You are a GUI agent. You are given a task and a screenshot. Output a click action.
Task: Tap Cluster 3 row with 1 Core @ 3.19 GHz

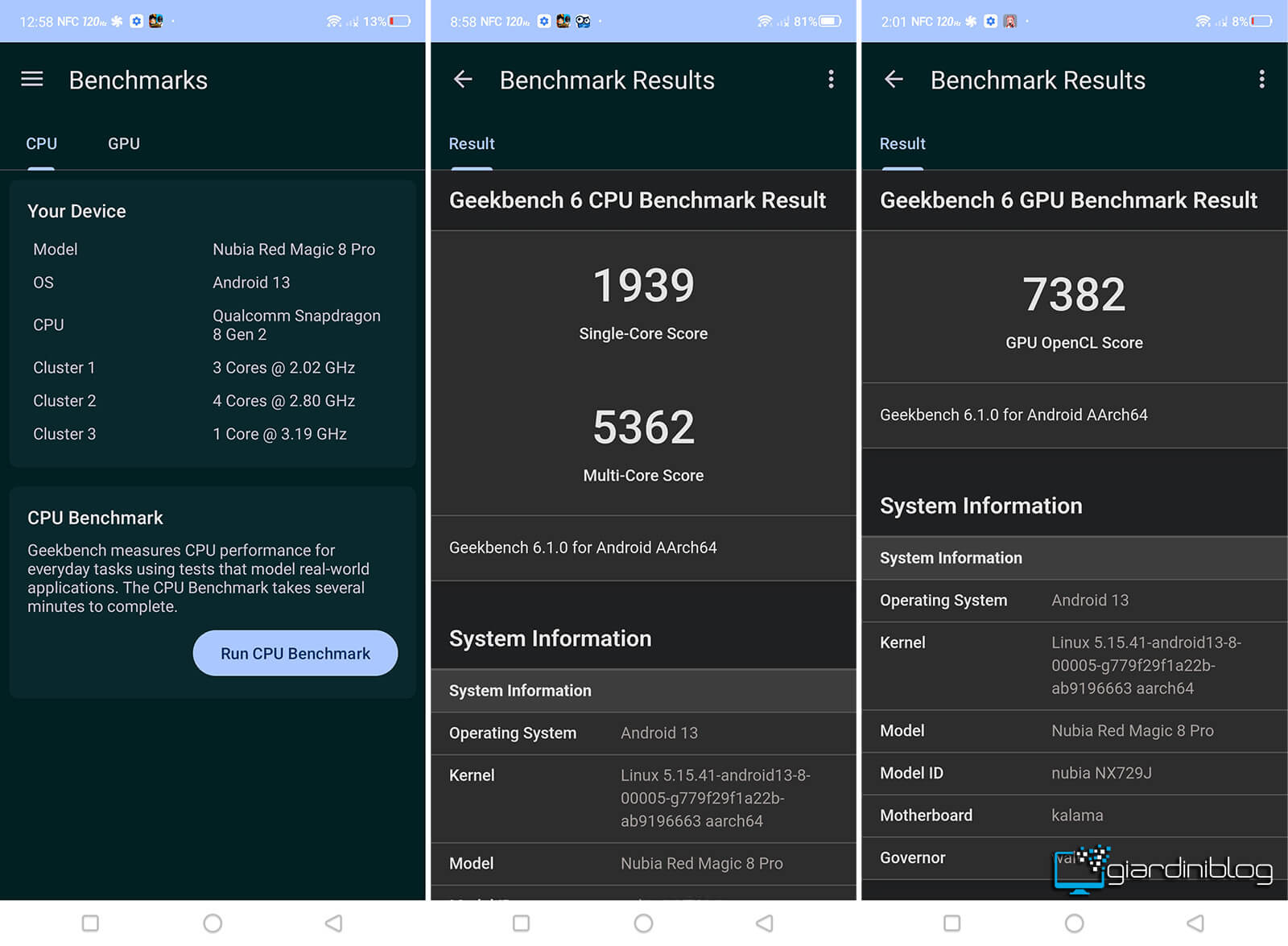click(x=213, y=434)
